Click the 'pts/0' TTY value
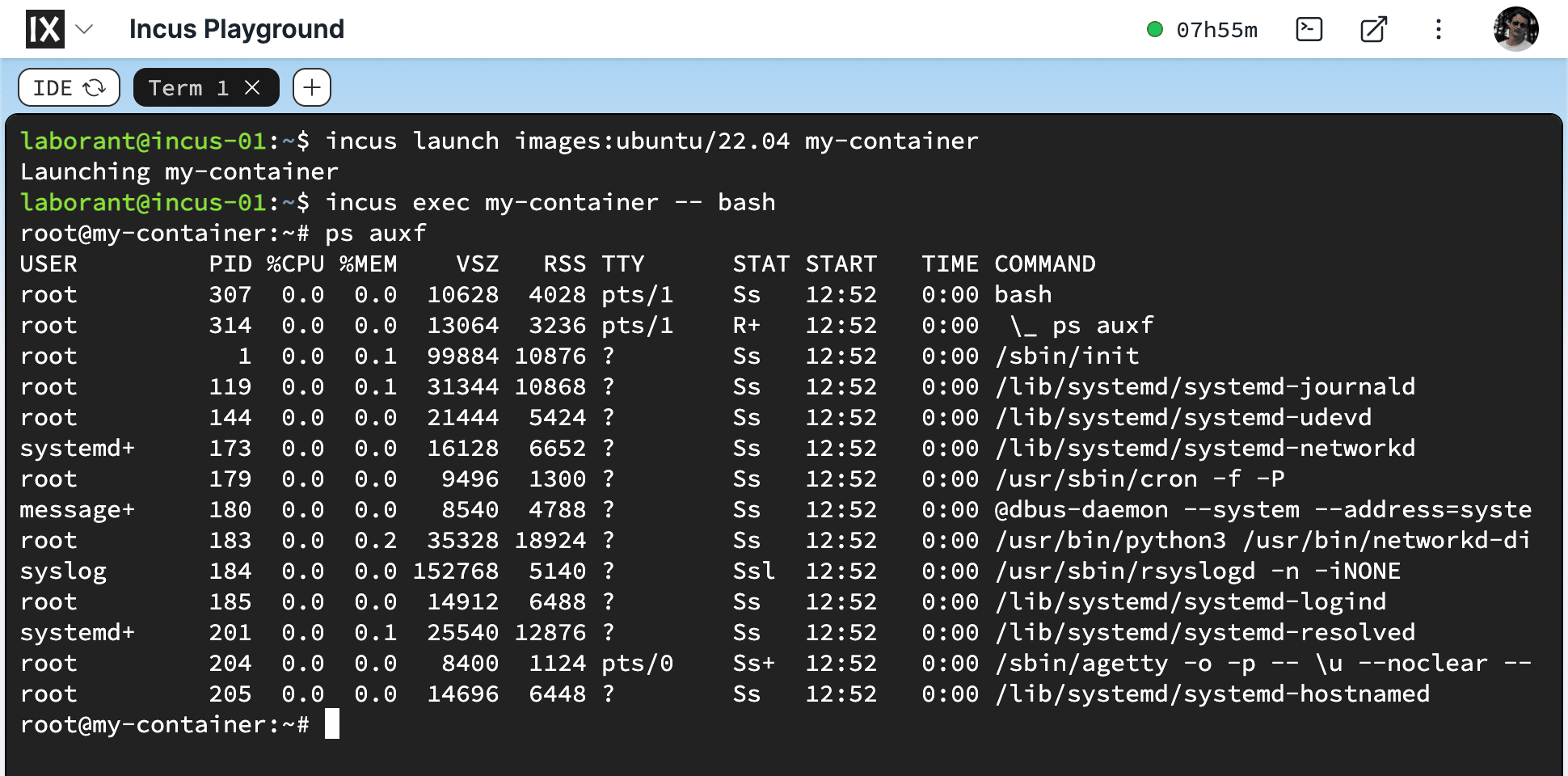 (x=638, y=663)
